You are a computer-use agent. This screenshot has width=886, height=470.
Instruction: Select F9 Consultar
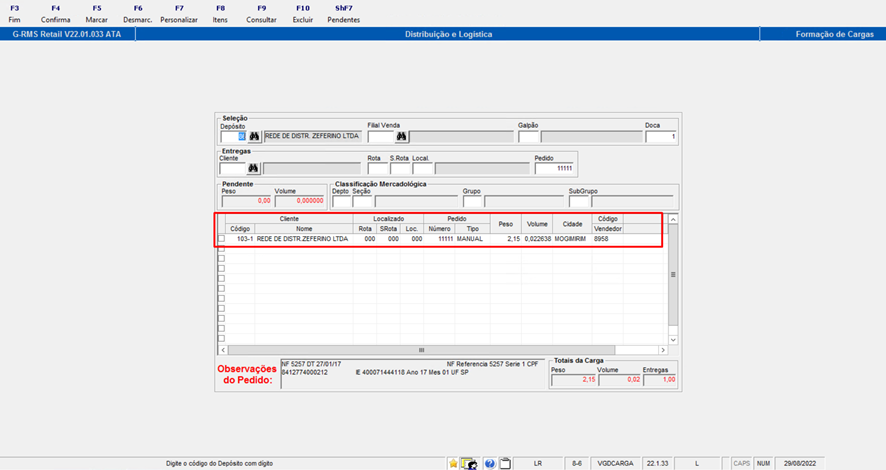point(262,14)
